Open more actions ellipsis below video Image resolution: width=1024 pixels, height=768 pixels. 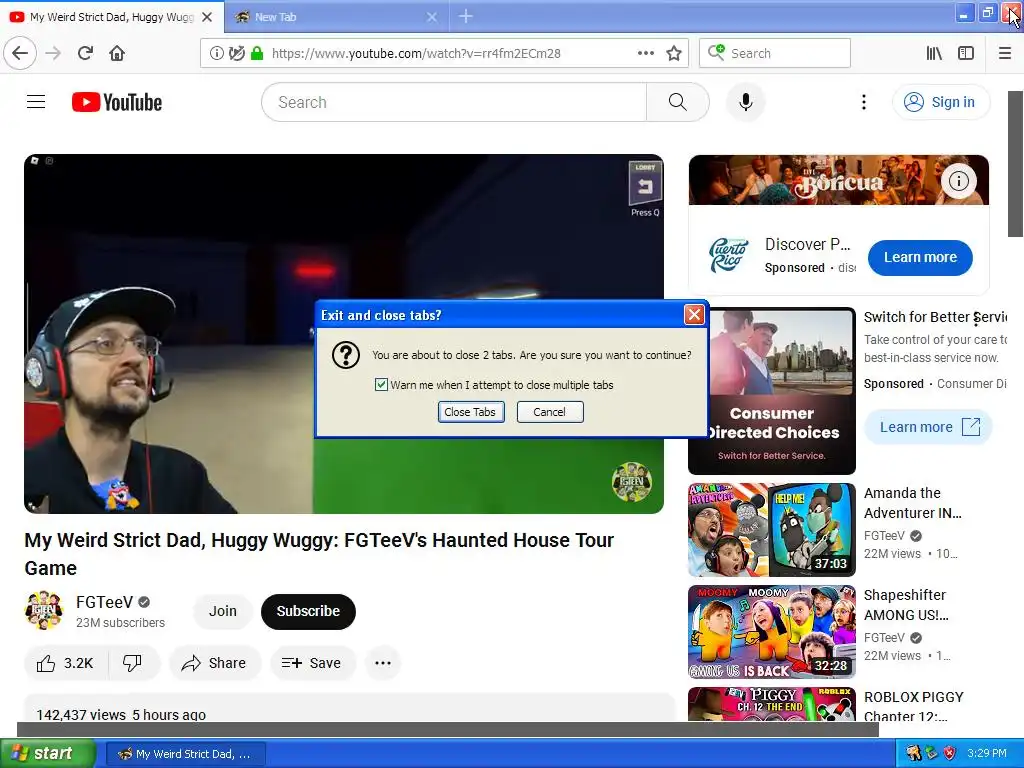tap(383, 663)
